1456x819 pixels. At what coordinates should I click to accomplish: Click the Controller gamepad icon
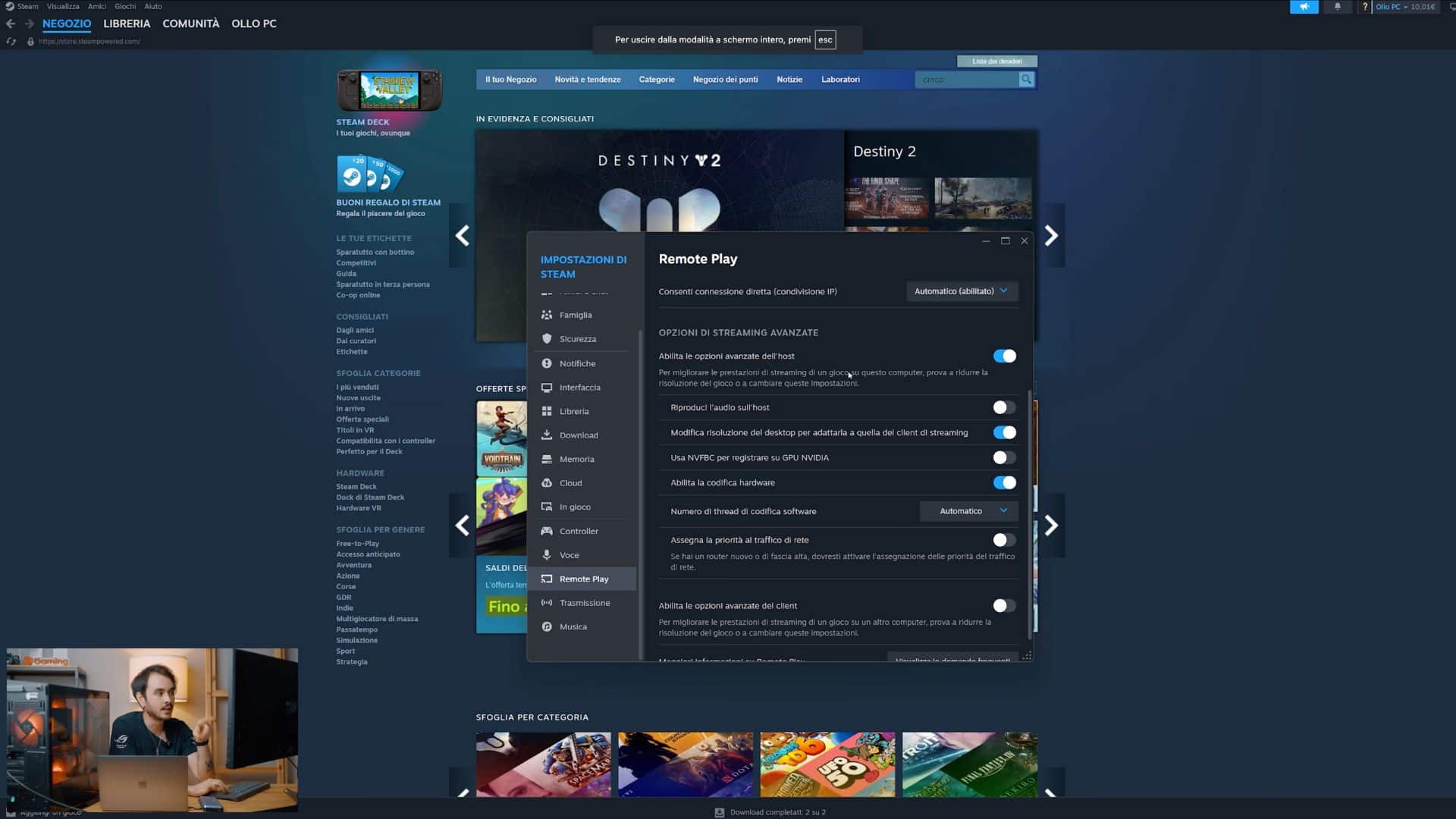[x=547, y=531]
